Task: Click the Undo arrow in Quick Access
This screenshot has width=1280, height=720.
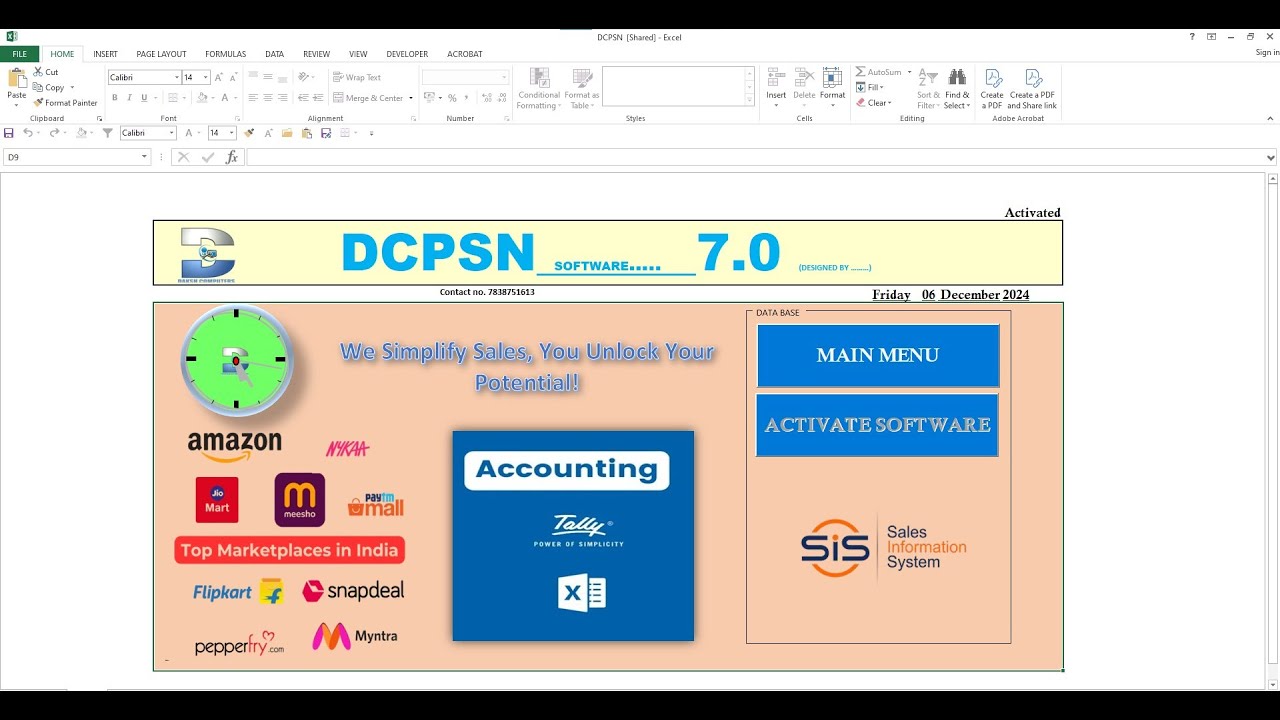Action: click(28, 133)
